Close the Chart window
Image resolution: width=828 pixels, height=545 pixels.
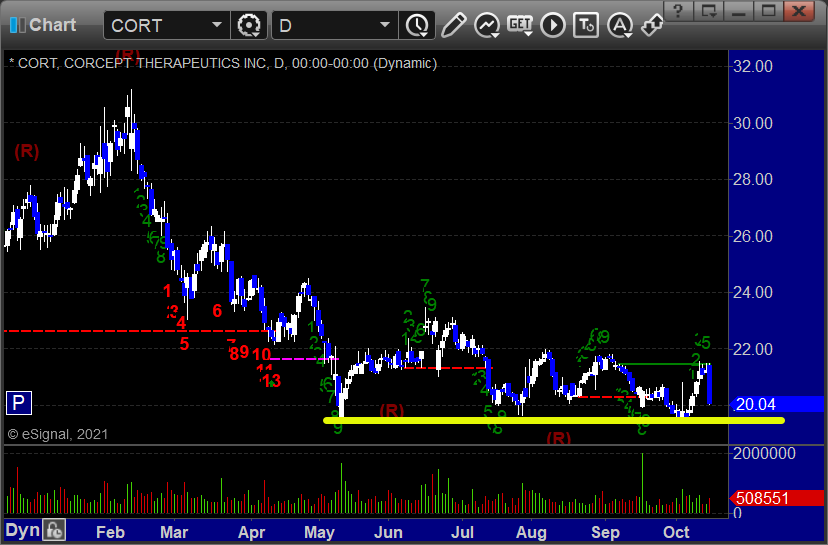(798, 11)
